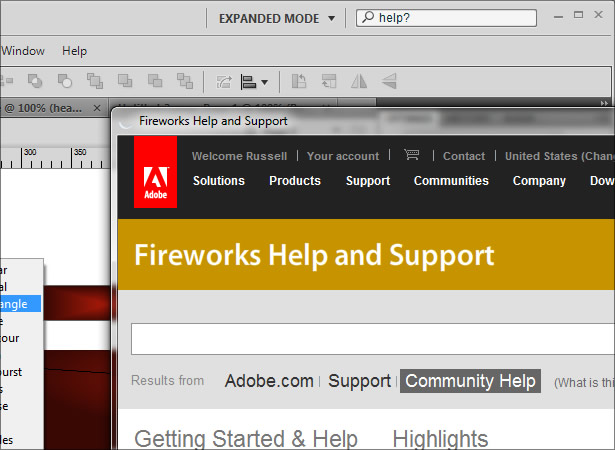Screen dimensions: 615x450
Task: Select the Community Help results filter
Action: coord(470,381)
